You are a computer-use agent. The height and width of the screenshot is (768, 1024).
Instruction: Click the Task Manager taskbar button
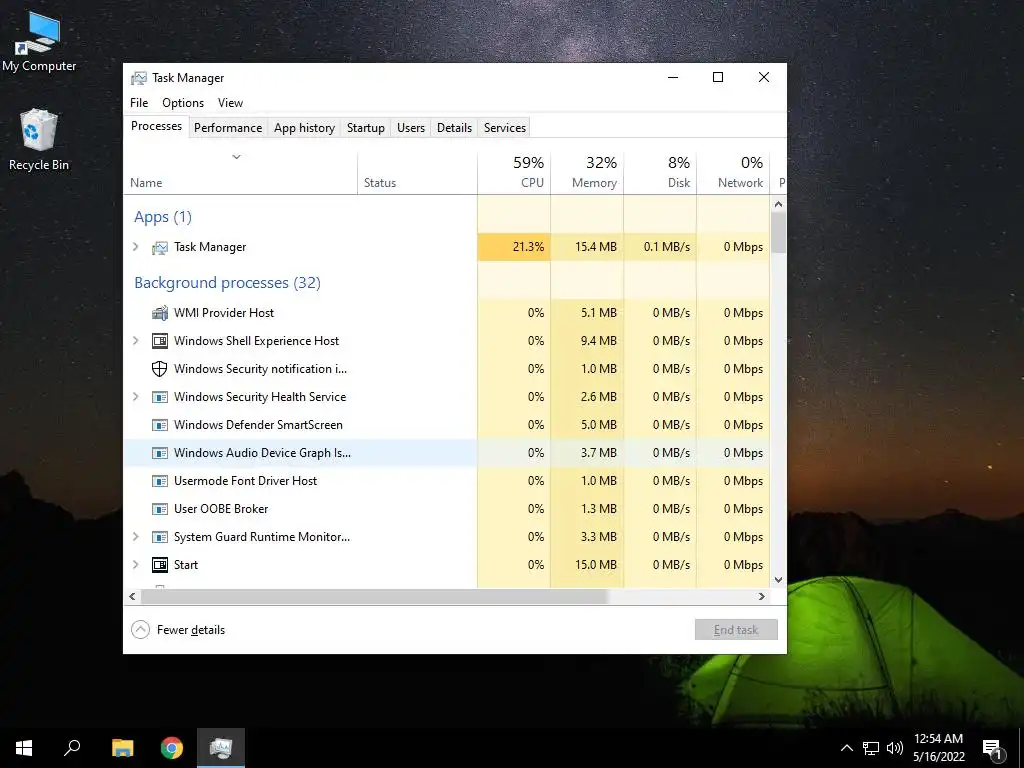click(x=221, y=748)
